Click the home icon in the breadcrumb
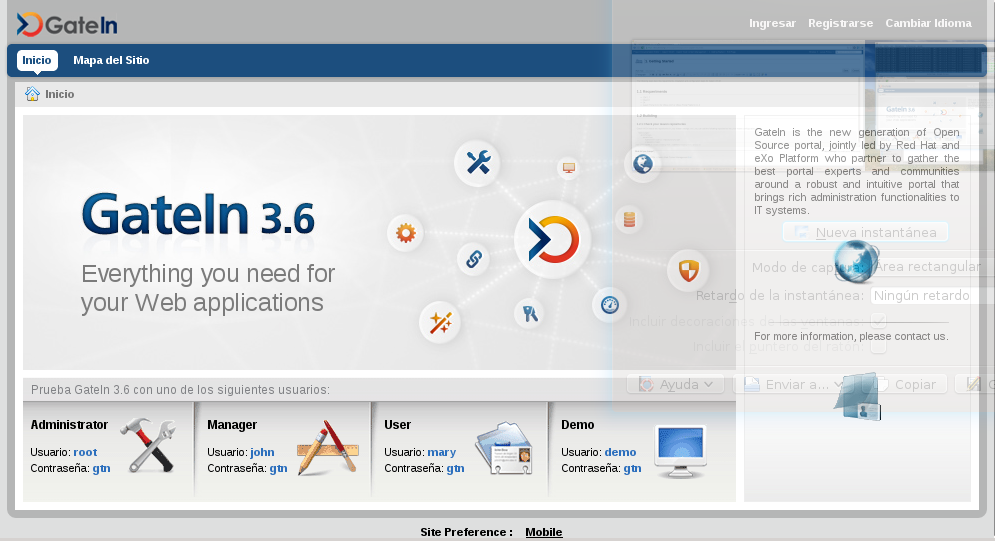The height and width of the screenshot is (541, 995). (x=32, y=94)
